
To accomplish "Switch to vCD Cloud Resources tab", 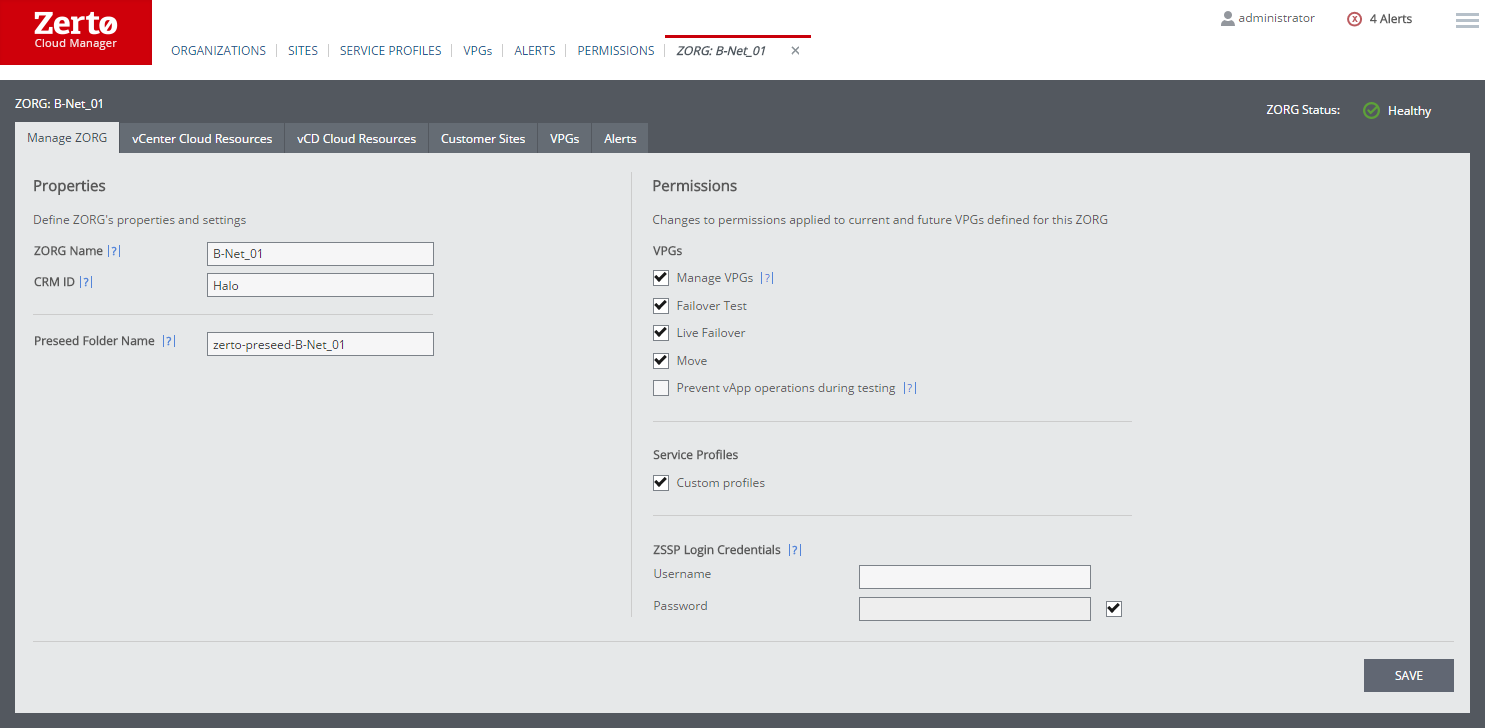I will [x=357, y=139].
